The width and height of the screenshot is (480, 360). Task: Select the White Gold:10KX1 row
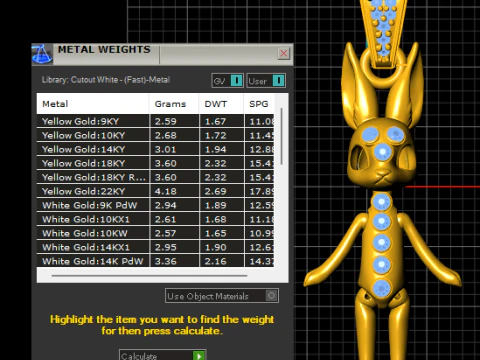[x=155, y=219]
